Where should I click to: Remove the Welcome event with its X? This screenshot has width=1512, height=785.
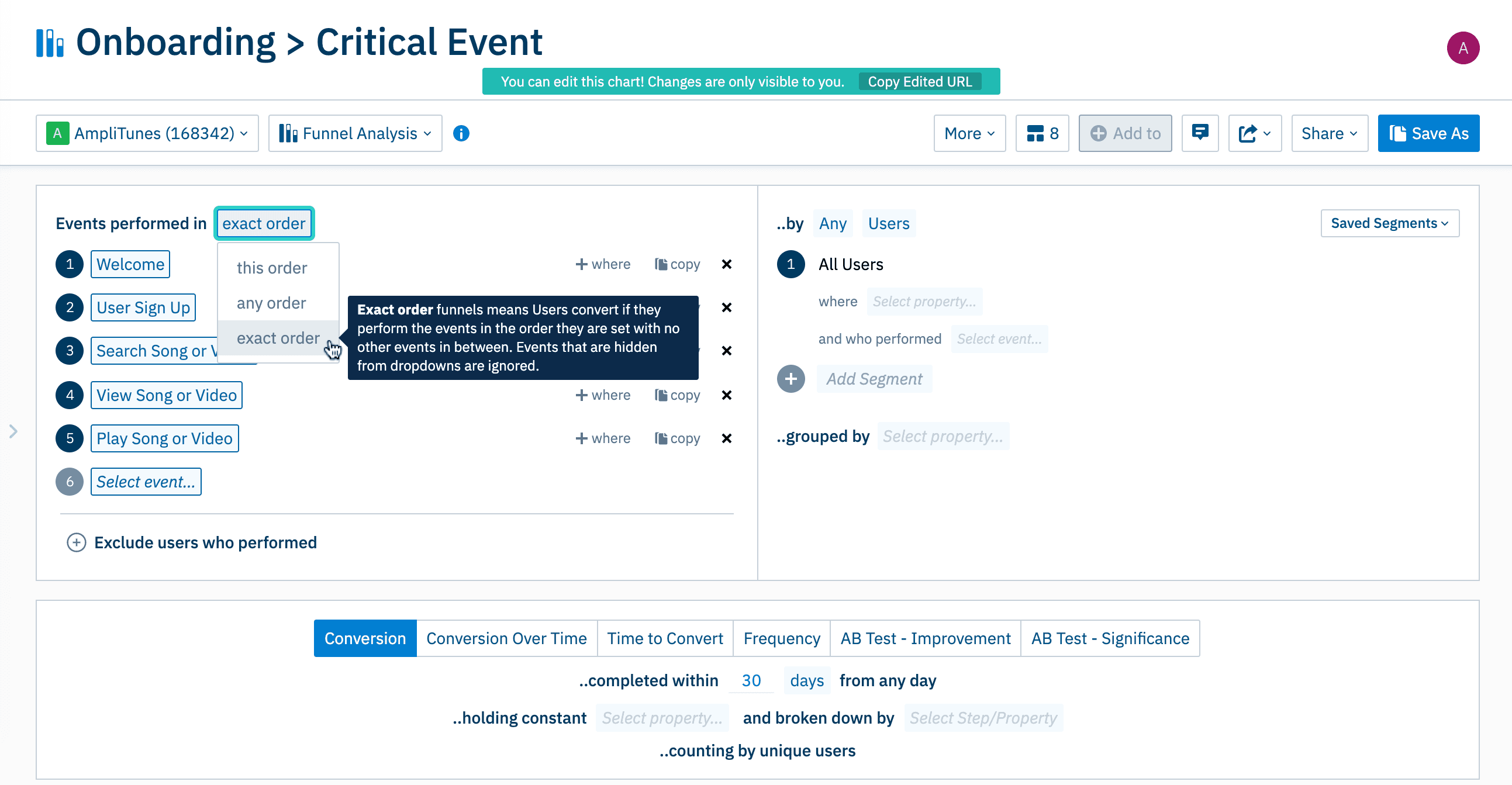726,265
